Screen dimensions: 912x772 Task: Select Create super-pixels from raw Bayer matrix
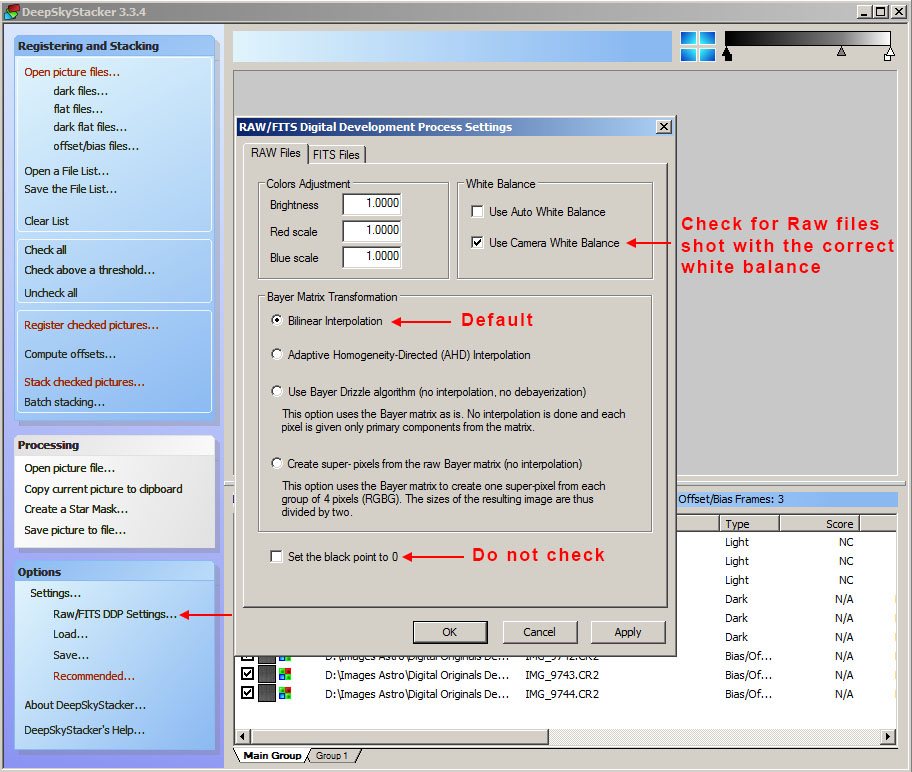click(277, 463)
